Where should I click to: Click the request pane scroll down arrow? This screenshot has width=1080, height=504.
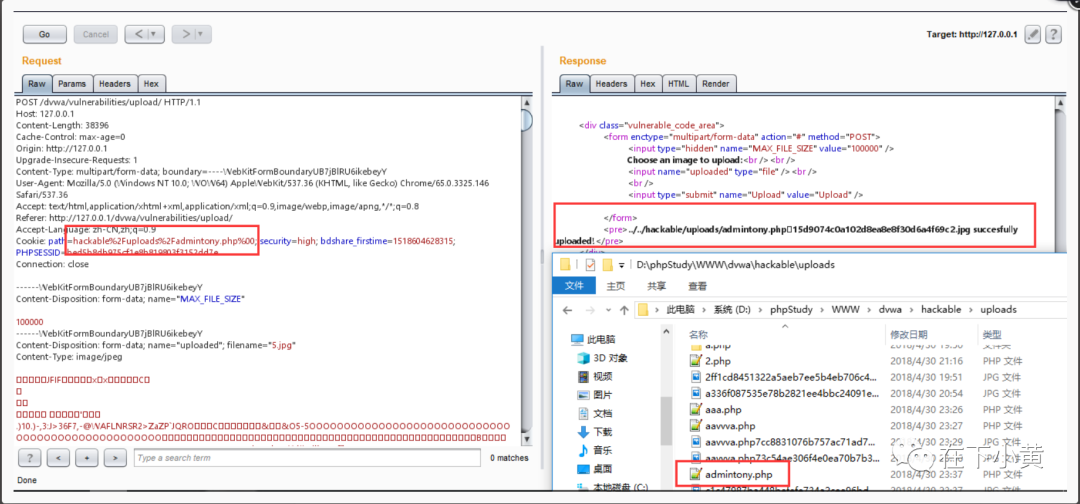pos(526,439)
